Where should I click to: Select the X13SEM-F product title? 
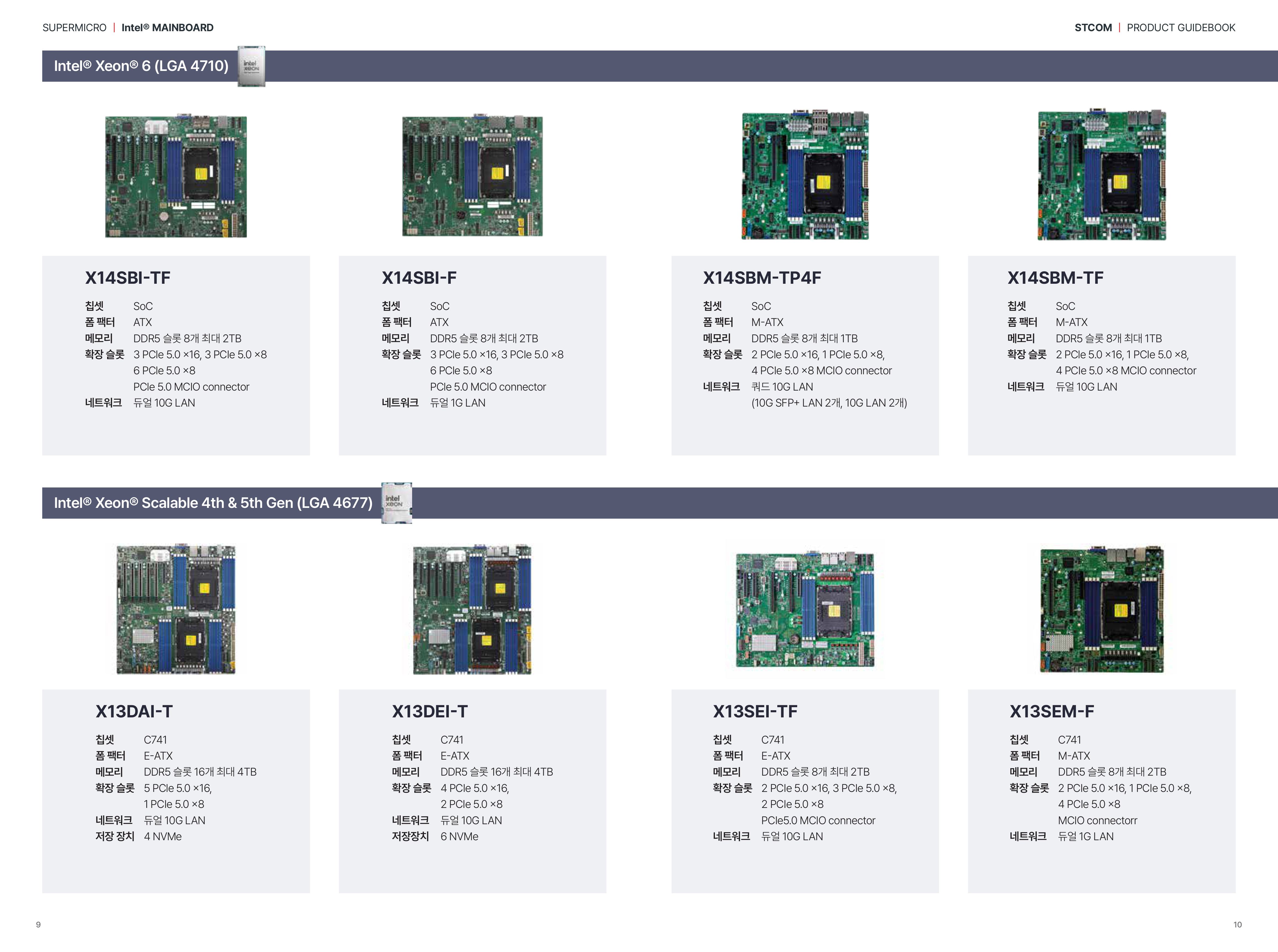(x=1052, y=711)
